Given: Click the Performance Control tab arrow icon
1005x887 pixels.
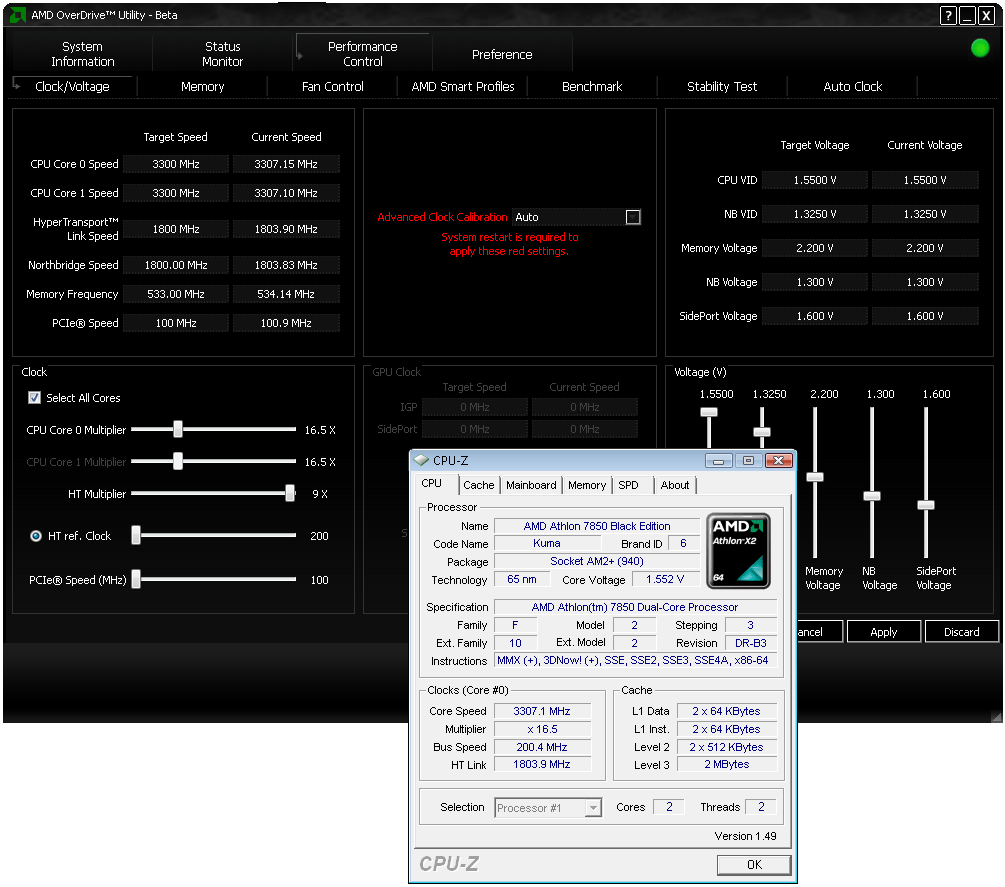Looking at the screenshot, I should [301, 57].
